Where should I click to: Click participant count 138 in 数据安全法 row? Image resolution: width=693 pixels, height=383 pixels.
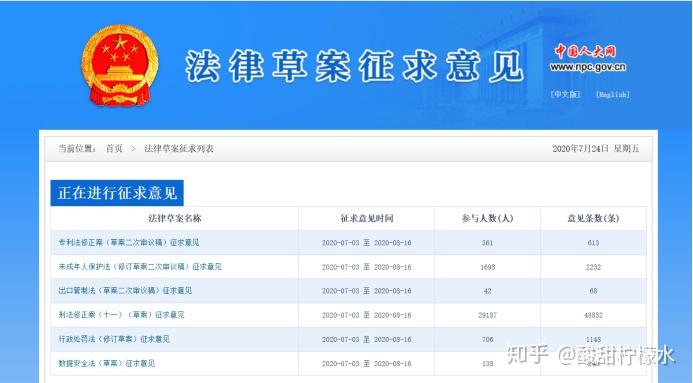(x=487, y=364)
